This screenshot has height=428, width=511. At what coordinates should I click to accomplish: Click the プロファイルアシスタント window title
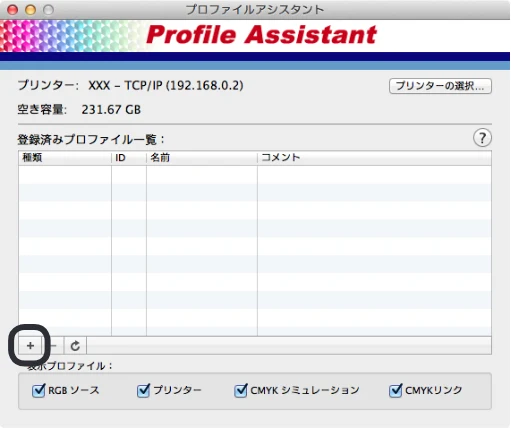[255, 10]
